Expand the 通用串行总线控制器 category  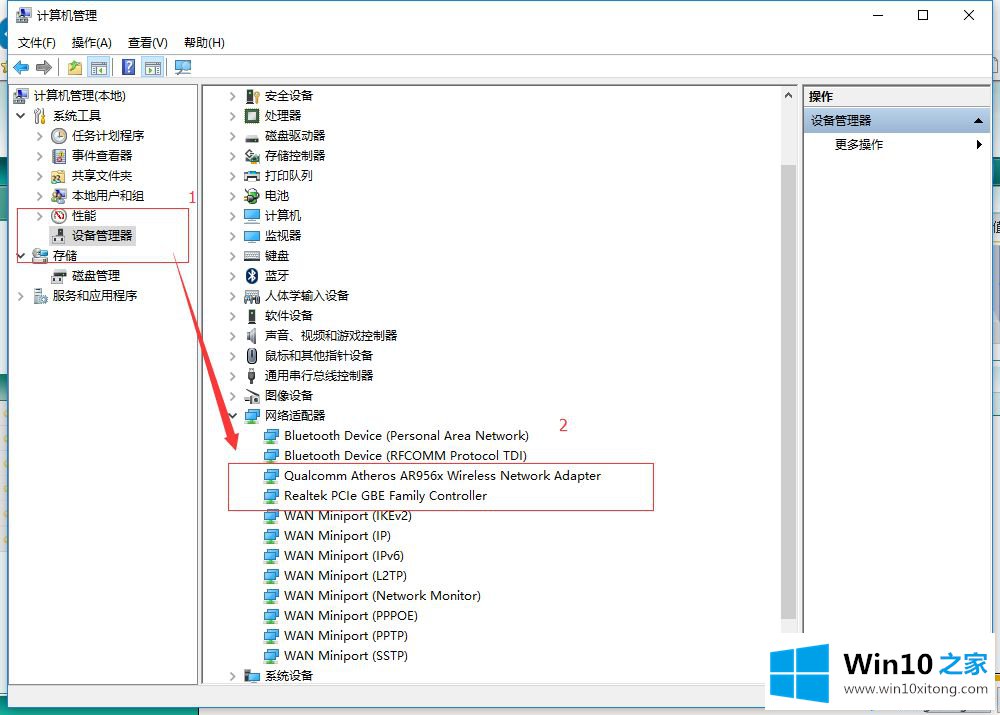click(x=233, y=376)
